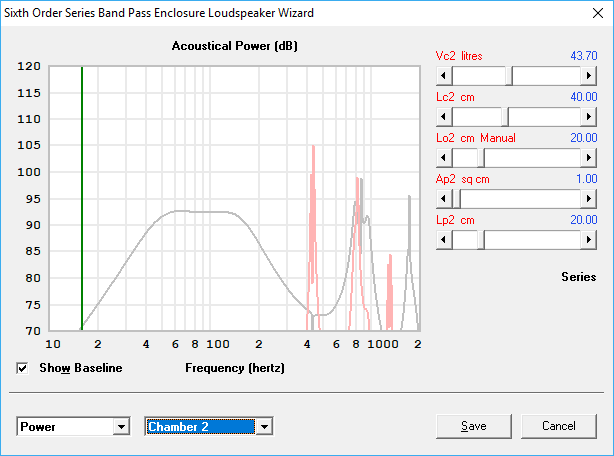The width and height of the screenshot is (614, 456).
Task: Click the Ap2 value 1.00
Action: click(587, 179)
